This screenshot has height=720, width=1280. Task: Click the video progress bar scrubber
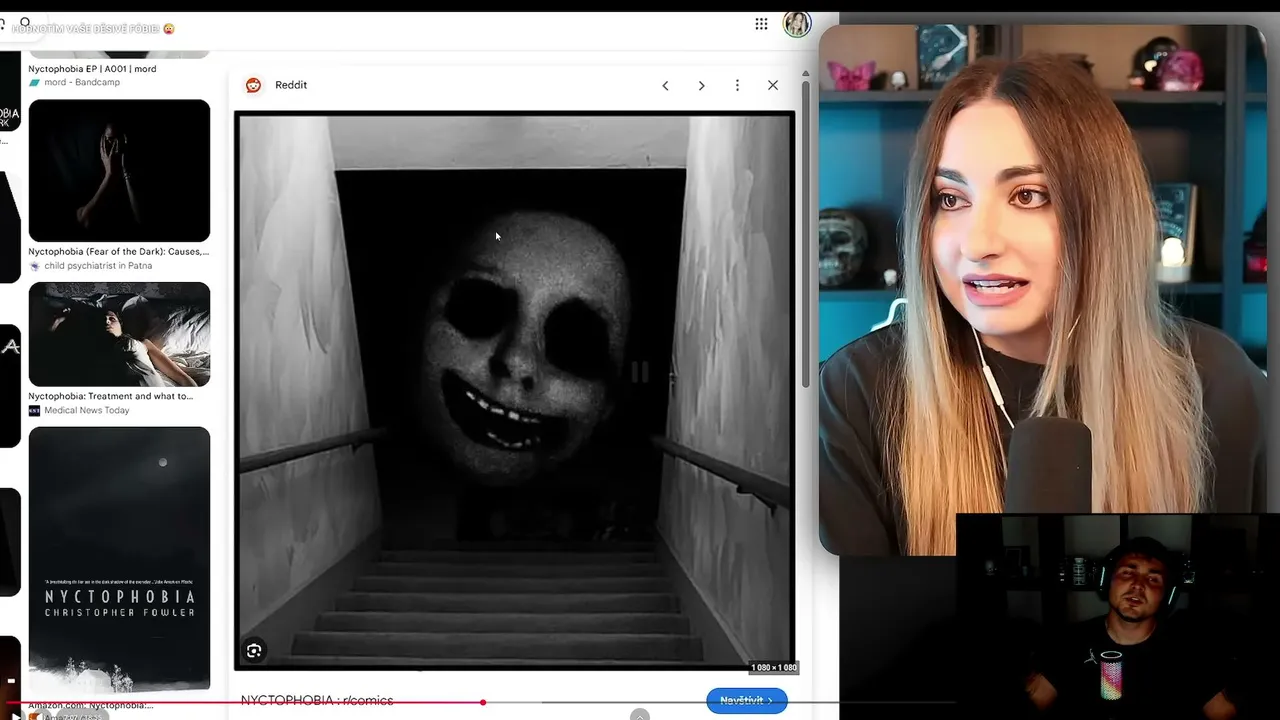pos(483,702)
